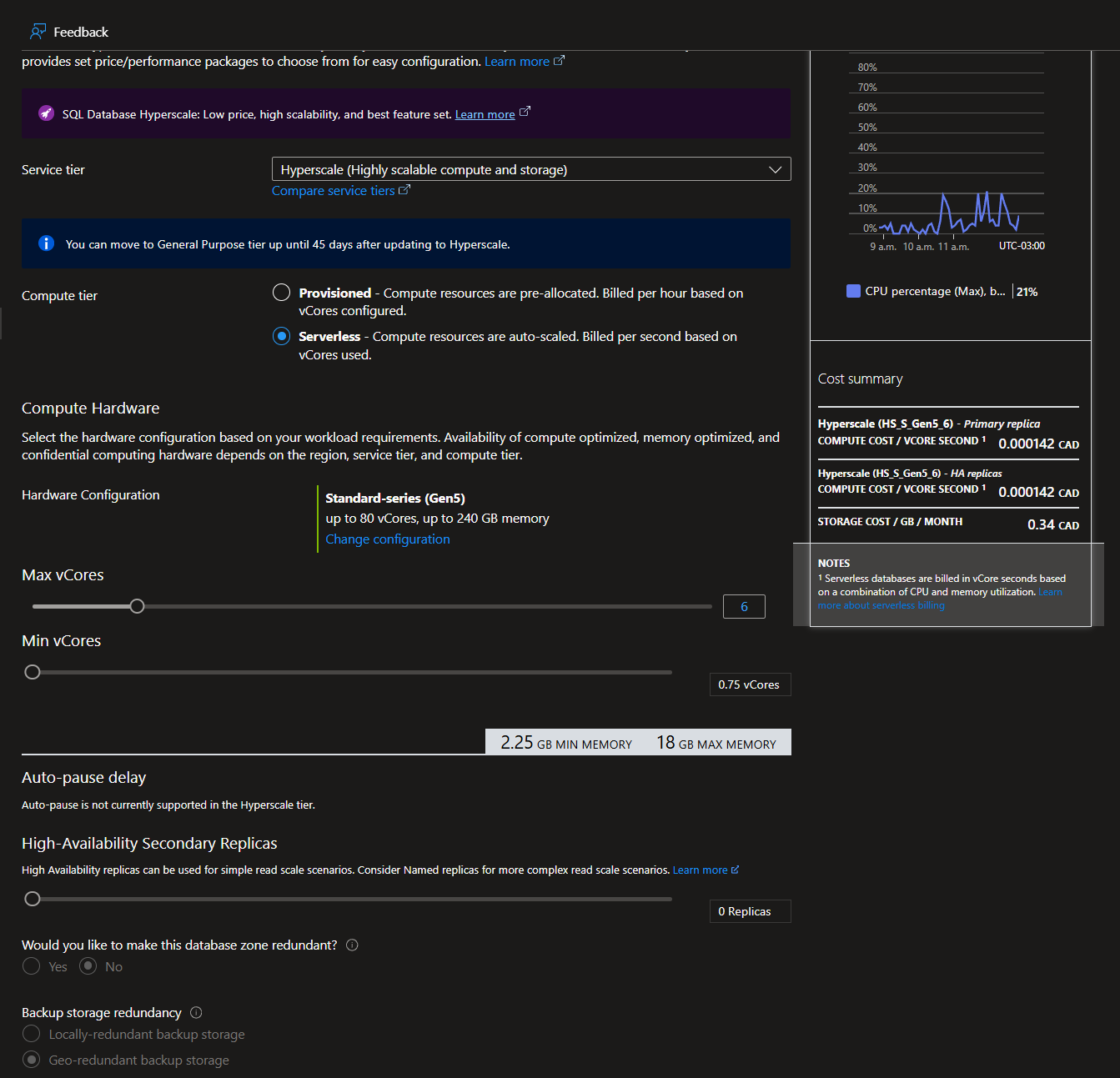This screenshot has width=1120, height=1078.
Task: Open Learn more about serverless billing link
Action: point(940,599)
